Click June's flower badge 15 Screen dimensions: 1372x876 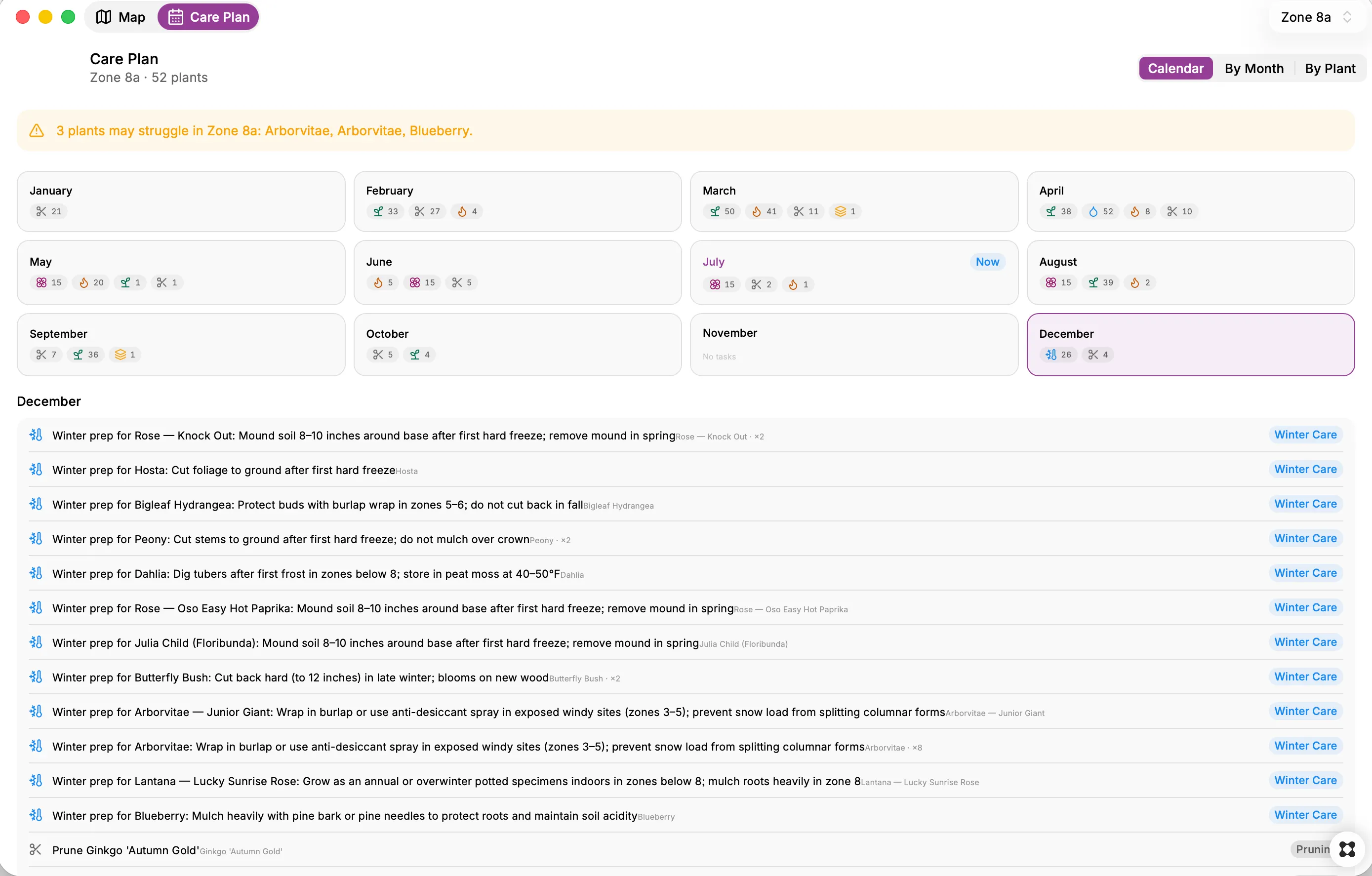(x=422, y=282)
